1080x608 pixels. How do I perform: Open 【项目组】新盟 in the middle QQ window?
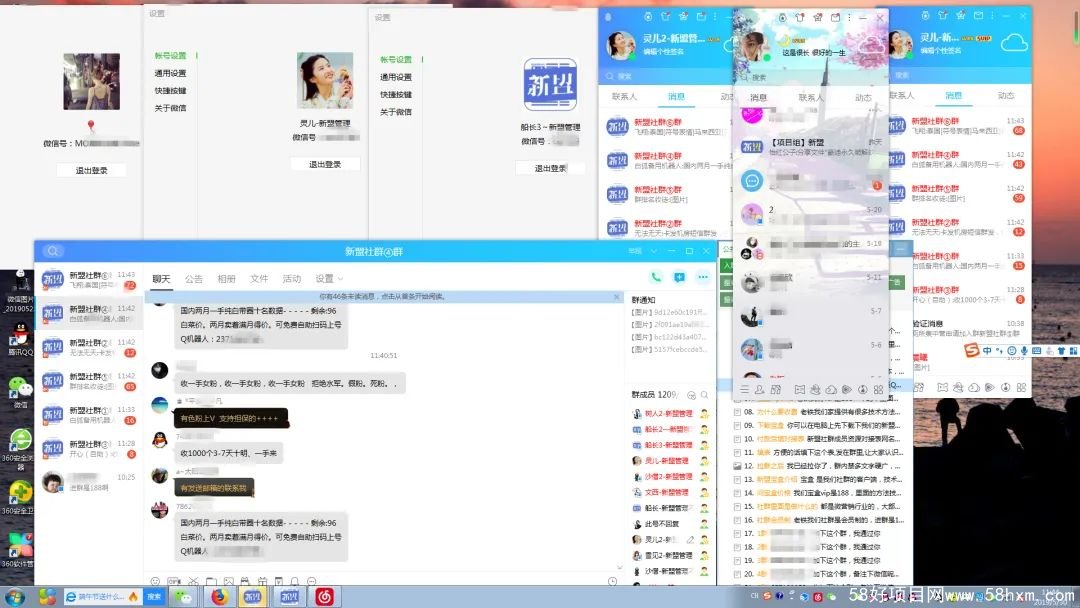coord(811,147)
